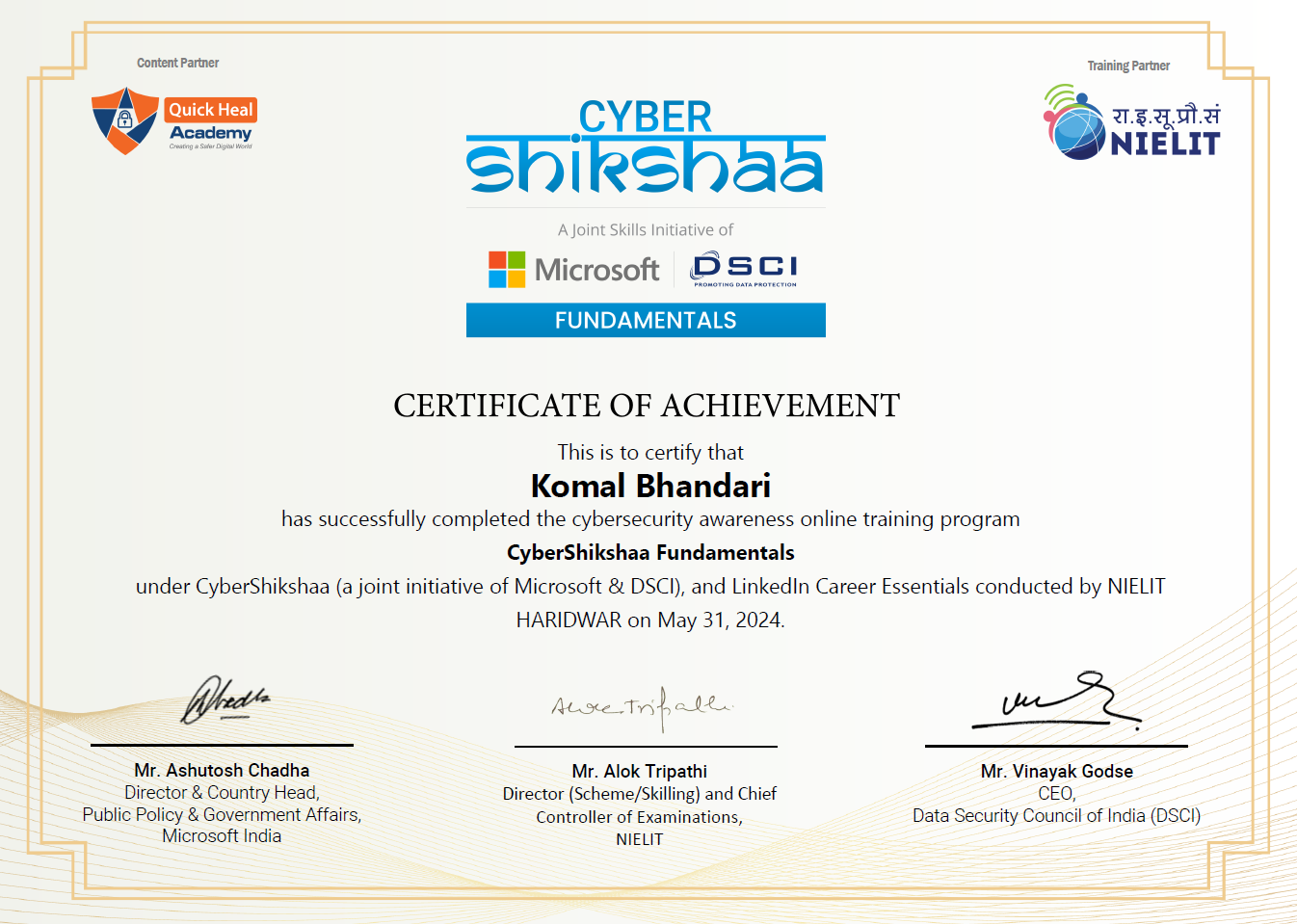This screenshot has height=924, width=1297.
Task: Click the 'has successfully completed' sentence line
Action: (x=650, y=519)
